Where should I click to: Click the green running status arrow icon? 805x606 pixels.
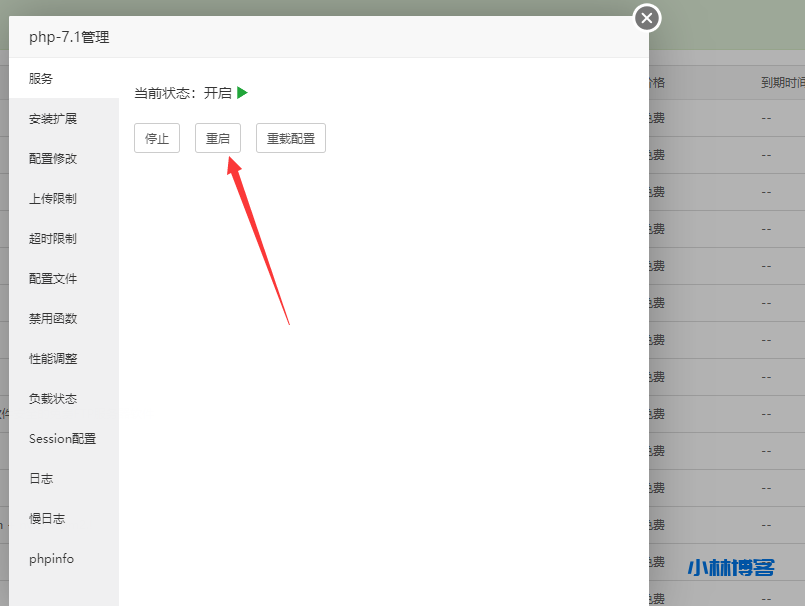(240, 92)
